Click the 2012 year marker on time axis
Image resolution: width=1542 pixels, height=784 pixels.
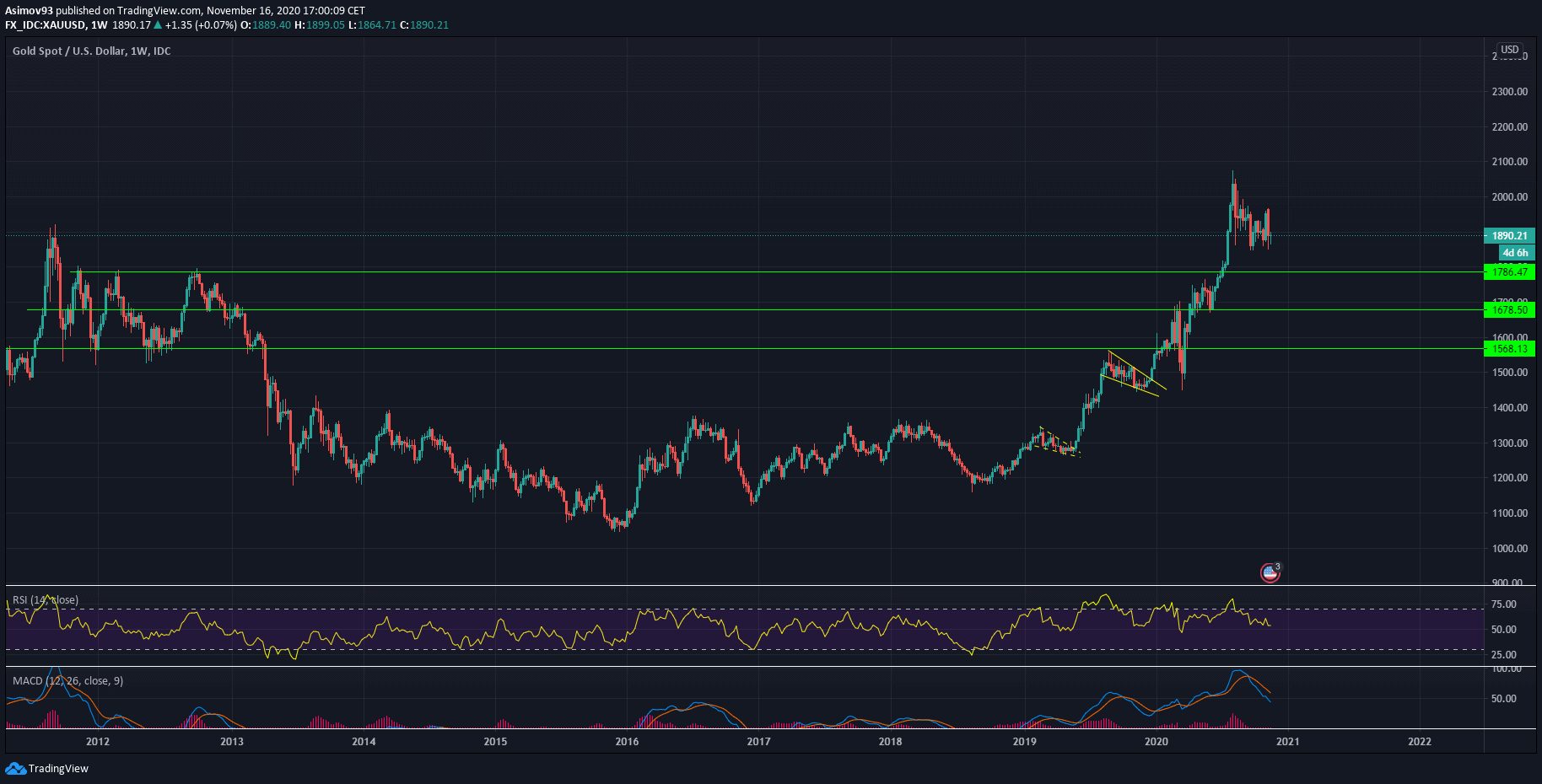98,742
